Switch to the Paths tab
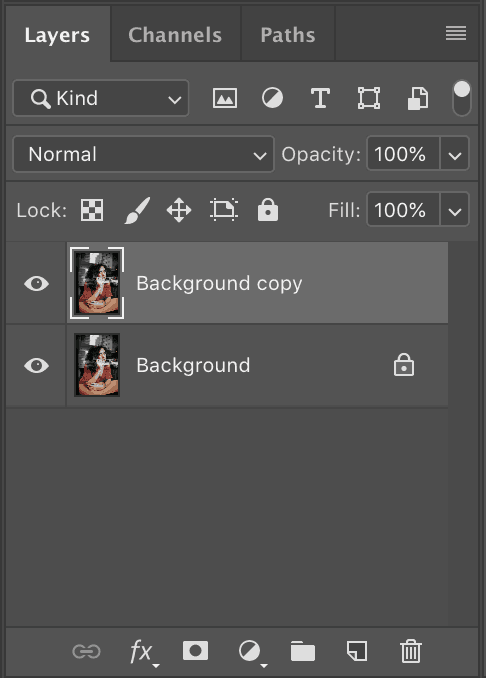The image size is (486, 678). [x=288, y=35]
